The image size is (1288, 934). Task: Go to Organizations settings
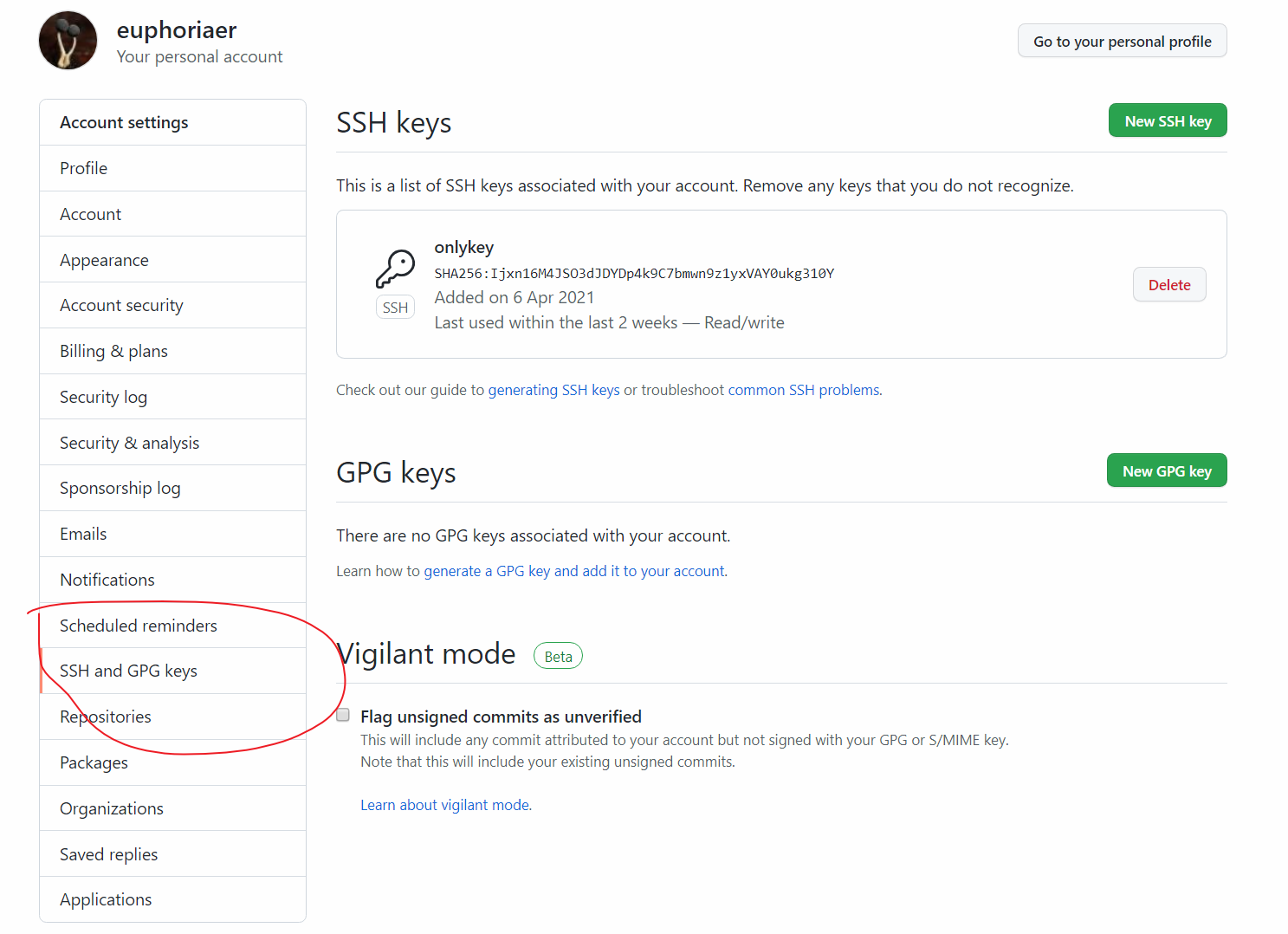click(x=172, y=808)
